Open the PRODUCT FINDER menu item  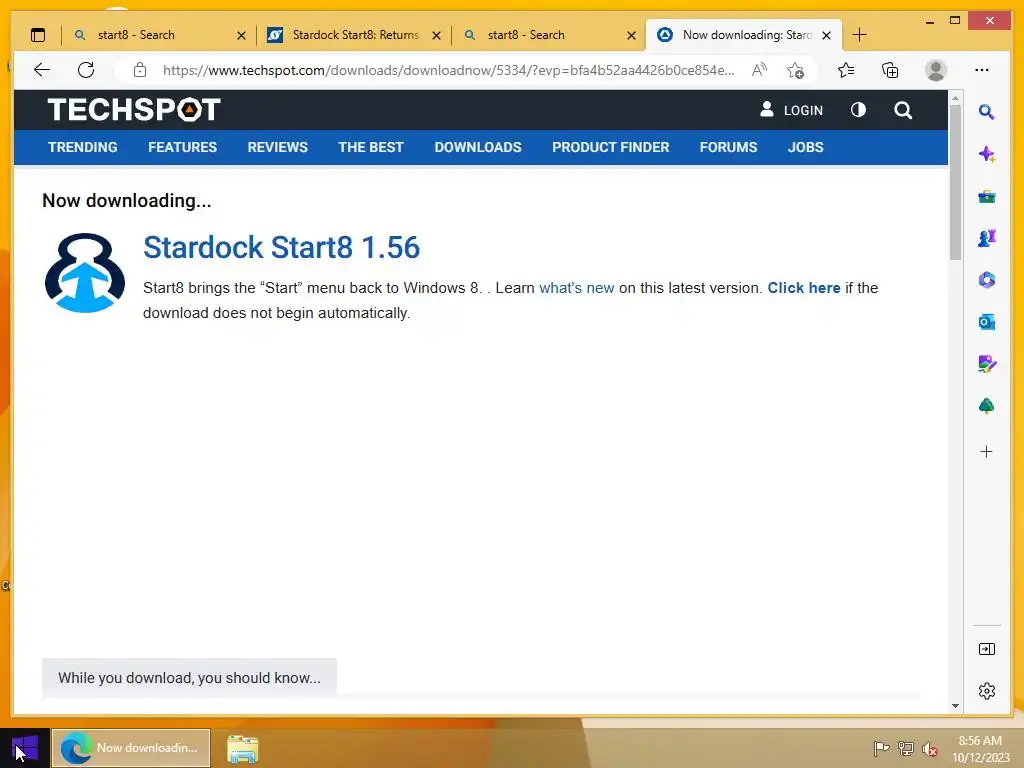611,147
